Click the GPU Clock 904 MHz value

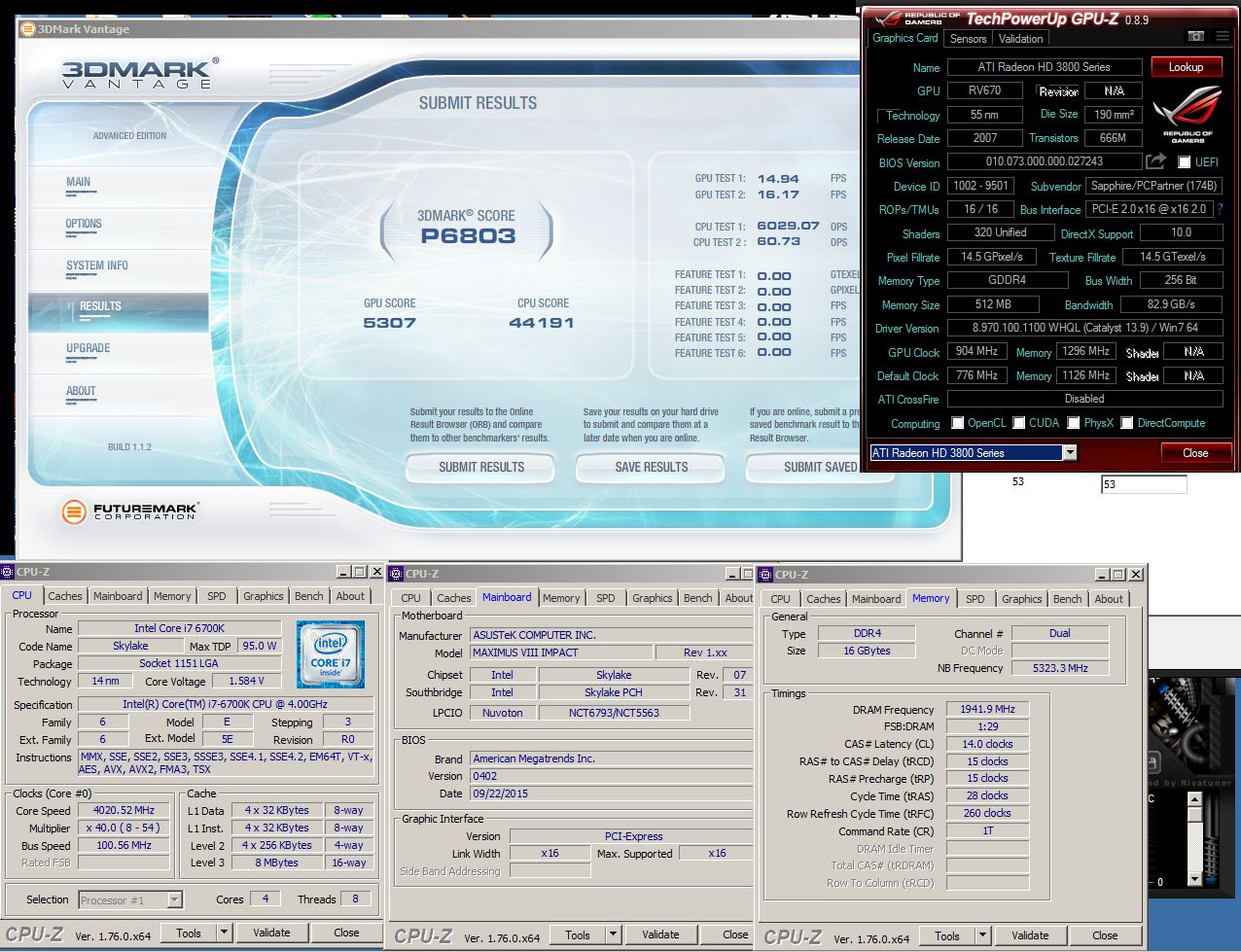pos(976,351)
